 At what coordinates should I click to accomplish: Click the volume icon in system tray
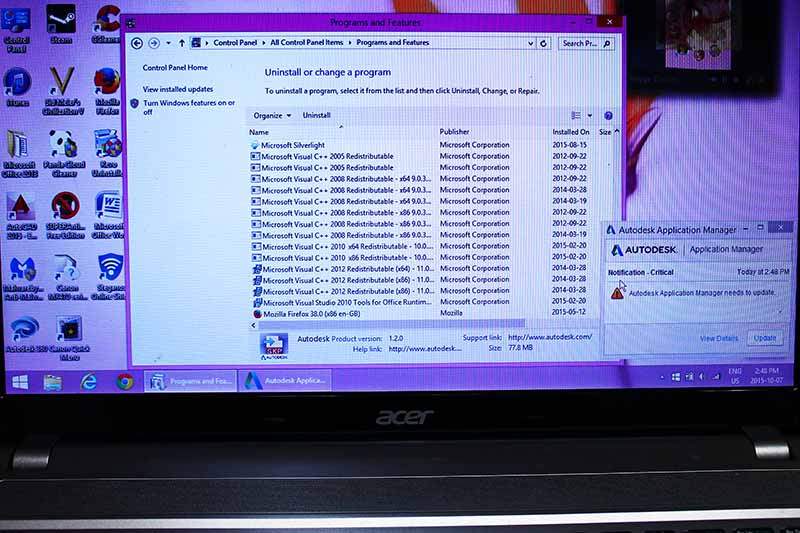[702, 377]
